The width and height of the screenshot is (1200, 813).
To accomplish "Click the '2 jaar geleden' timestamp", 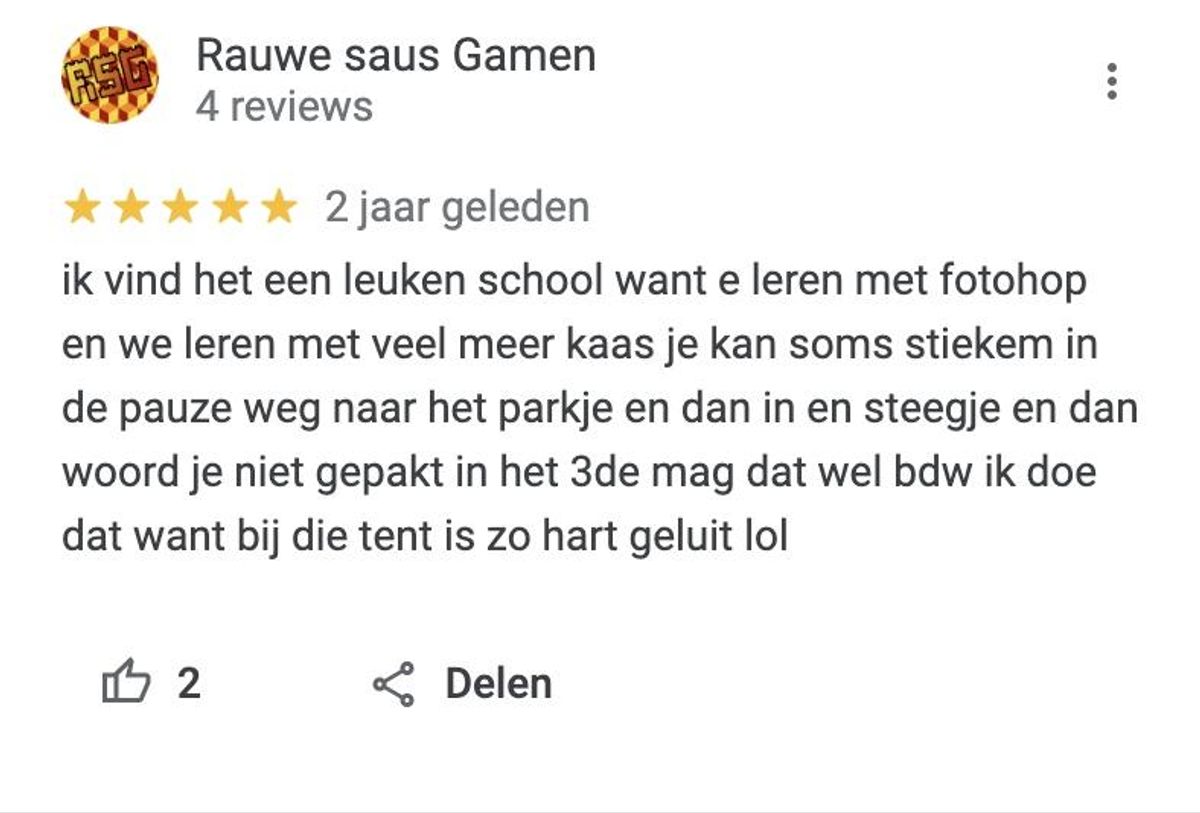I will [x=457, y=208].
